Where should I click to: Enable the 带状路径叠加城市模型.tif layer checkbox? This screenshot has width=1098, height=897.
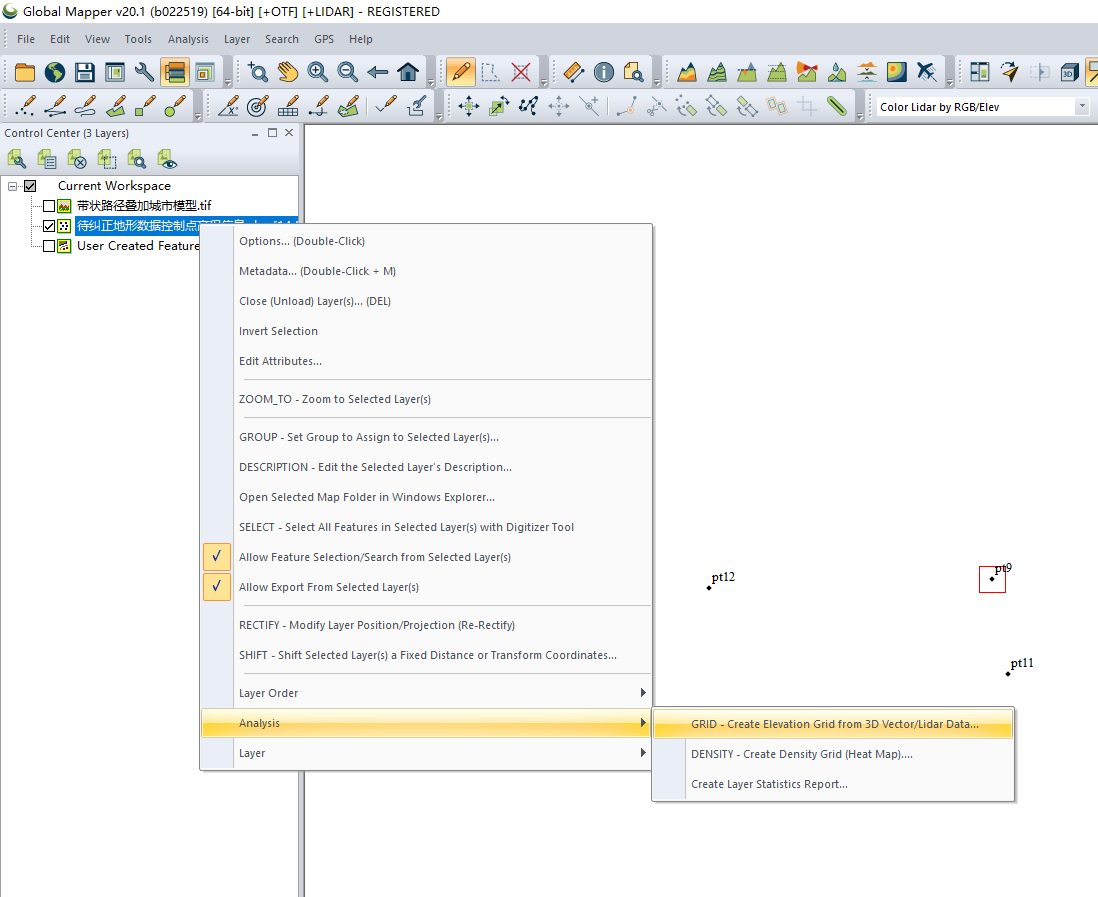click(49, 206)
